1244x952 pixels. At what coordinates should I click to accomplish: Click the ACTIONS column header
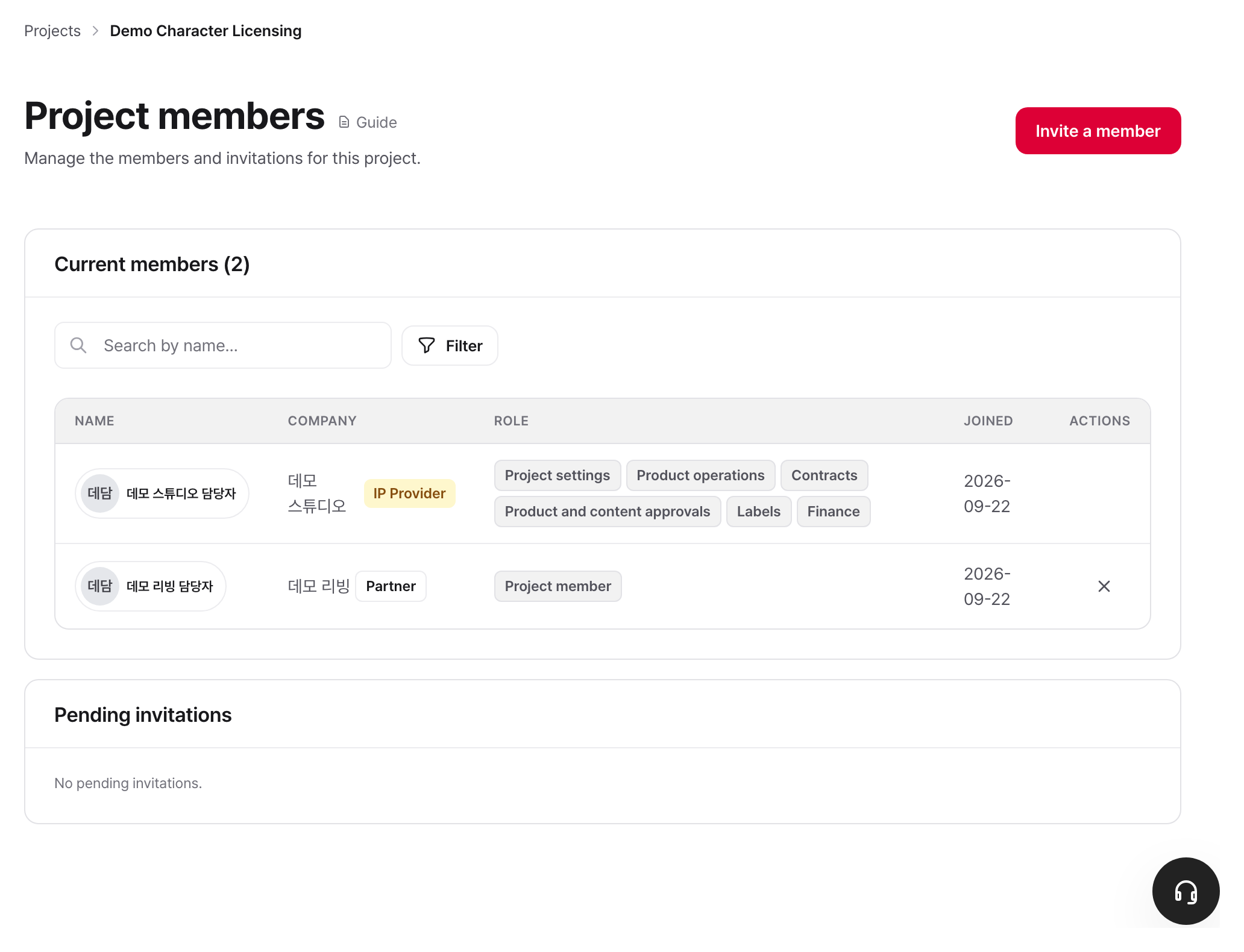click(x=1100, y=421)
